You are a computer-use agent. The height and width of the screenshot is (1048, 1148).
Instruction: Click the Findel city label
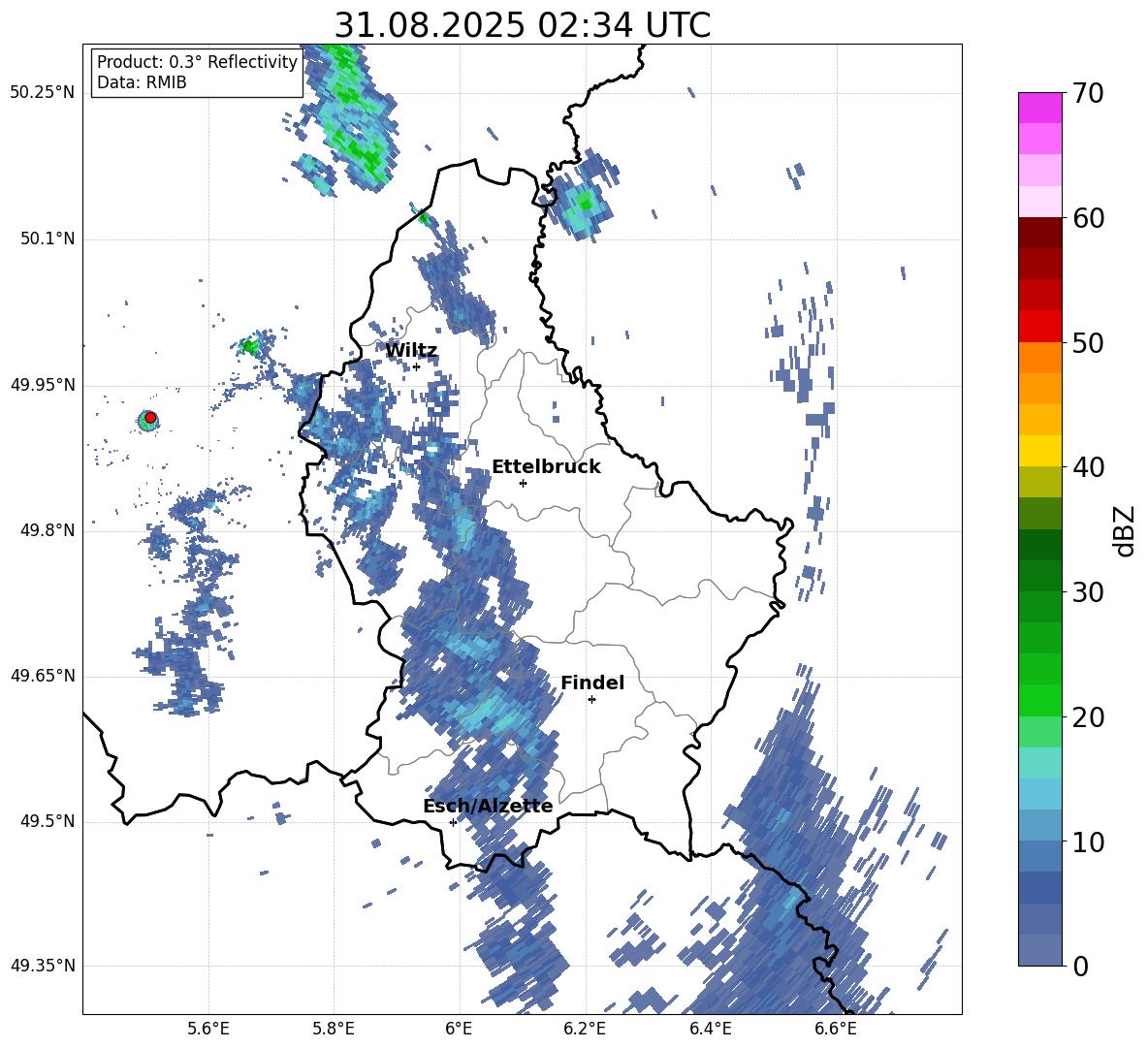click(592, 683)
